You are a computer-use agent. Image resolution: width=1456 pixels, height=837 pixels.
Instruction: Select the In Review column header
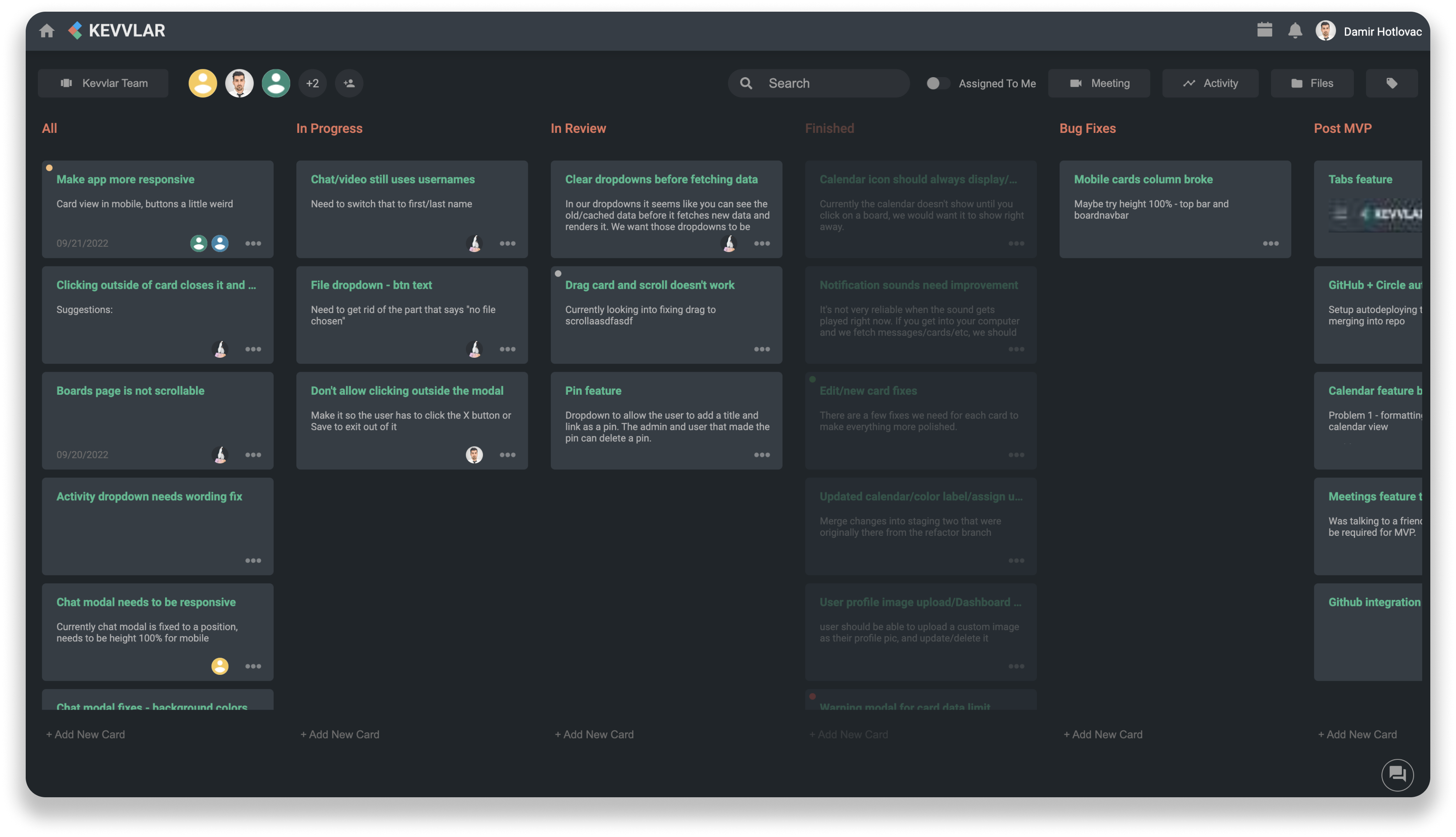tap(578, 128)
